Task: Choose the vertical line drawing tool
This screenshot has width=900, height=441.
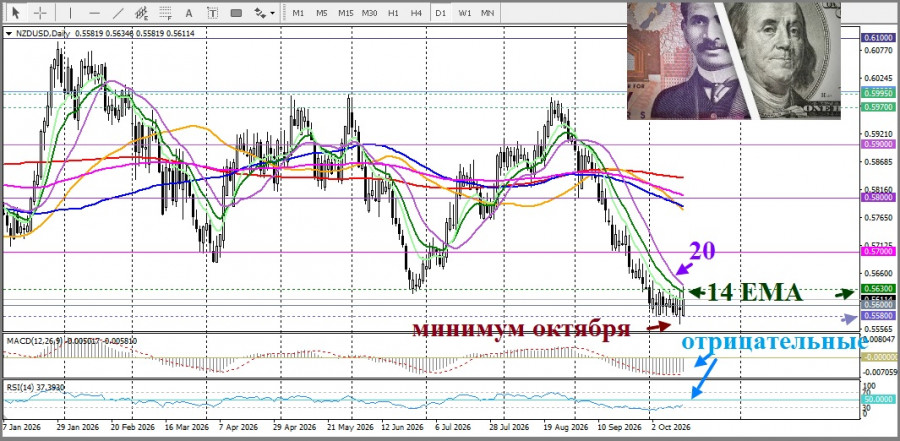Action: (71, 12)
